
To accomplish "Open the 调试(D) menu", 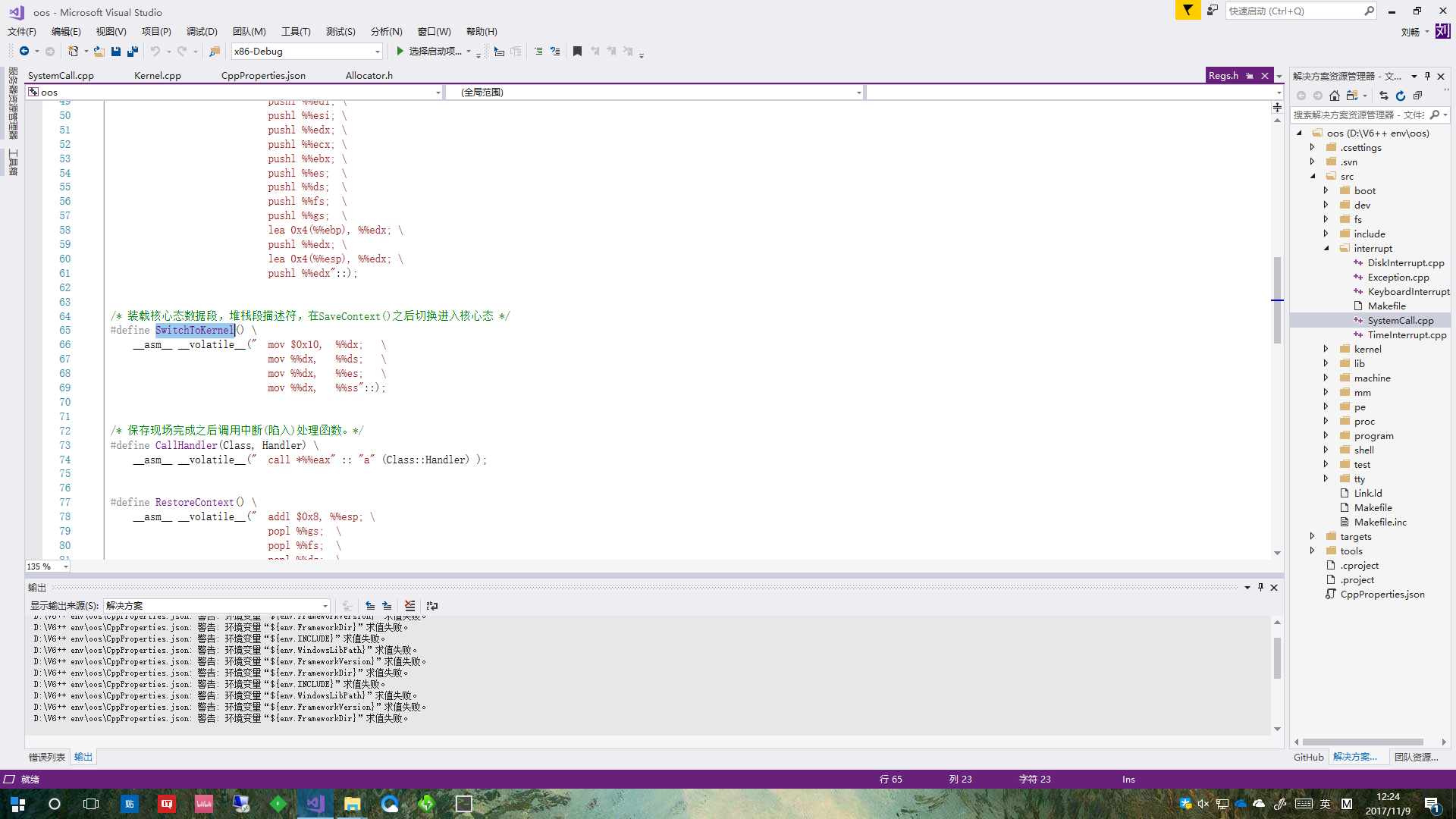I will 202,31.
